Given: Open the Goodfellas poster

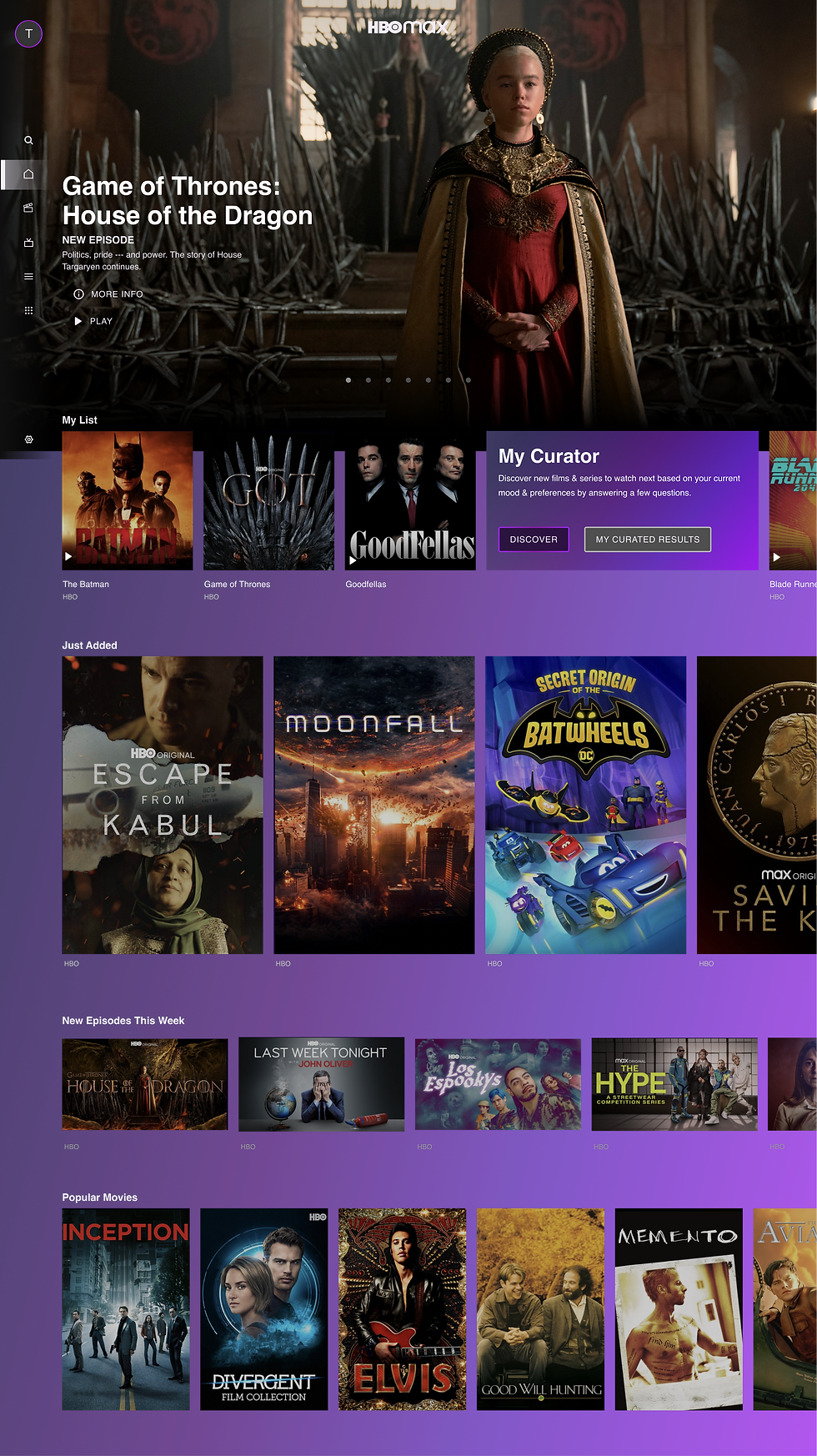Looking at the screenshot, I should point(410,500).
